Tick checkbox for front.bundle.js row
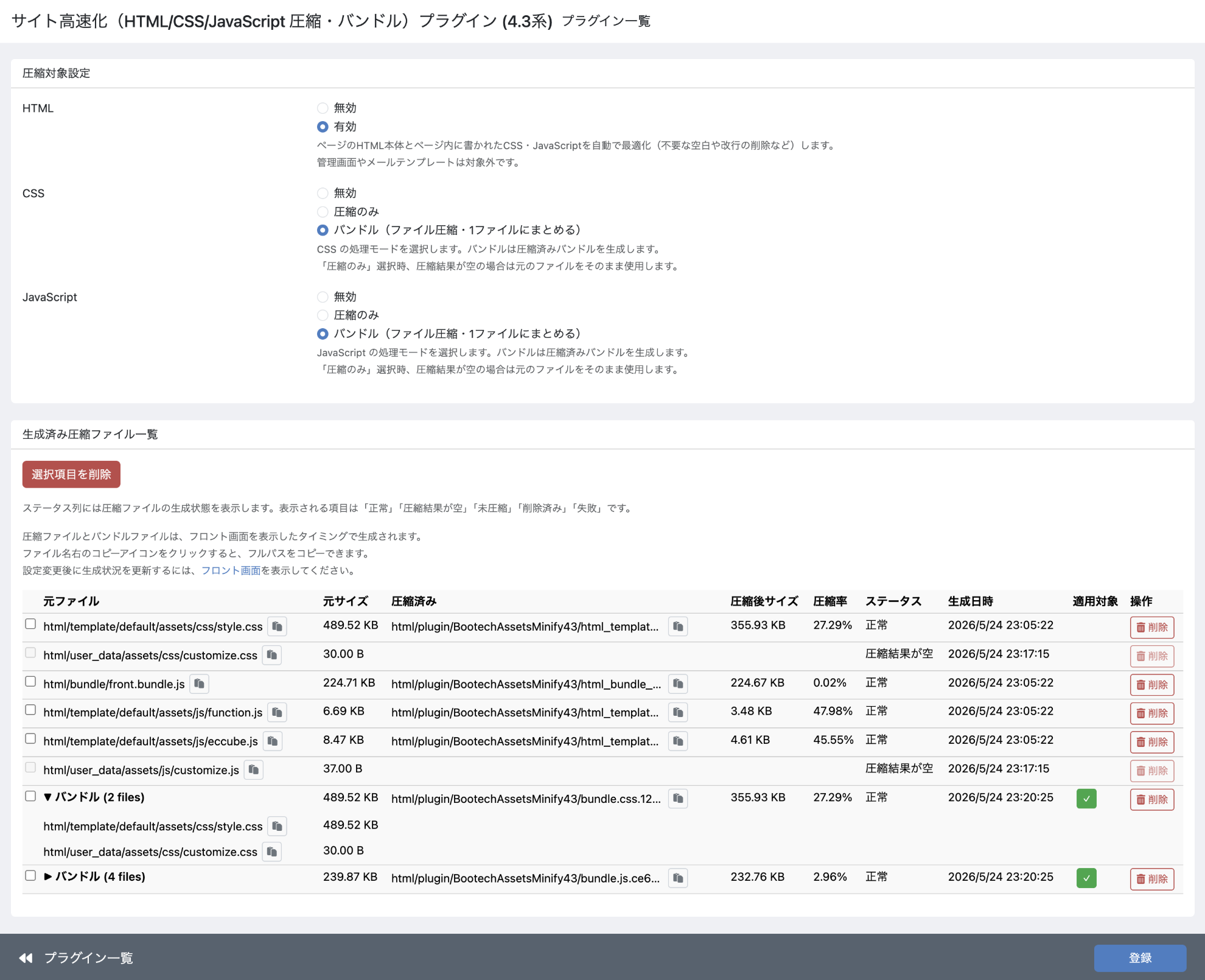Image resolution: width=1205 pixels, height=980 pixels. [30, 681]
